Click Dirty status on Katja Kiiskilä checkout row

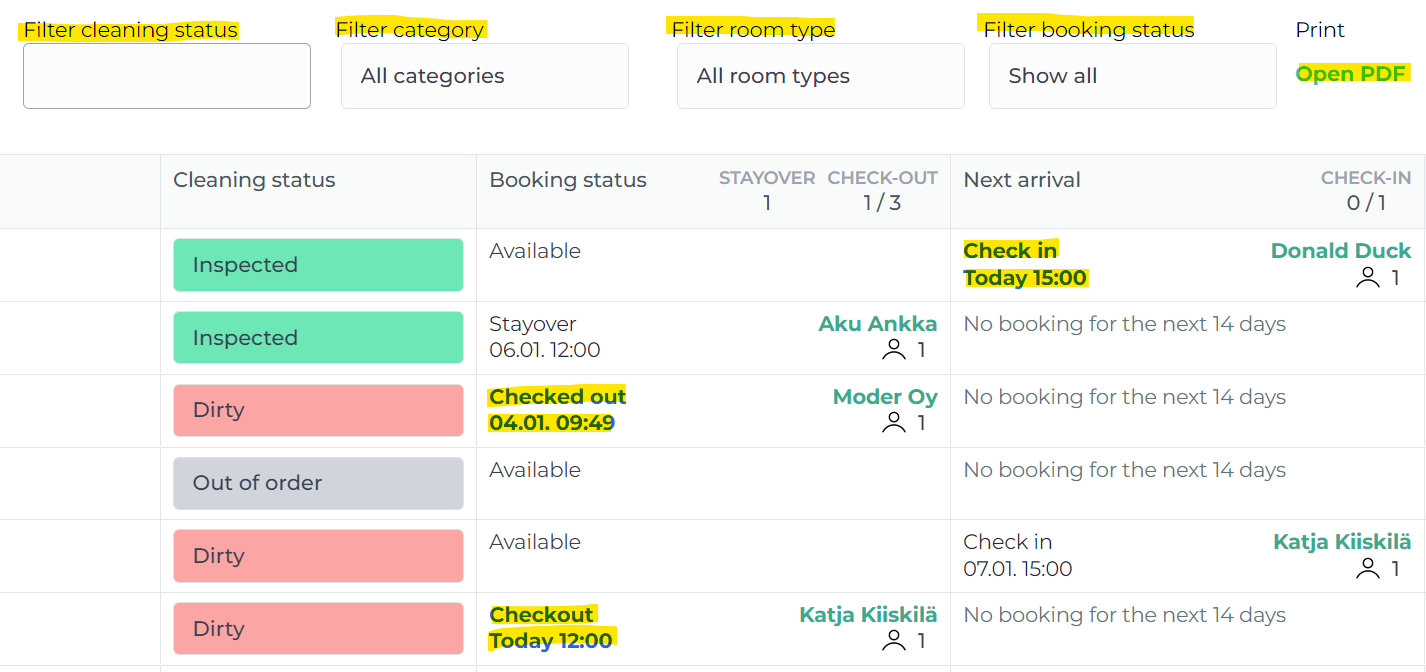tap(318, 629)
